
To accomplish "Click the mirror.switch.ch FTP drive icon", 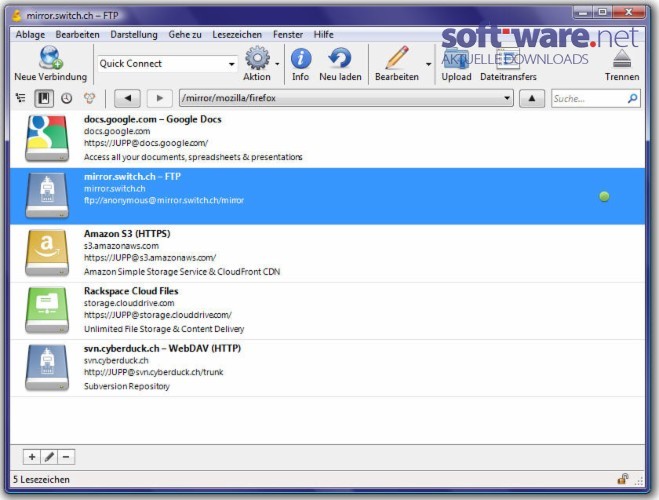I will point(47,195).
